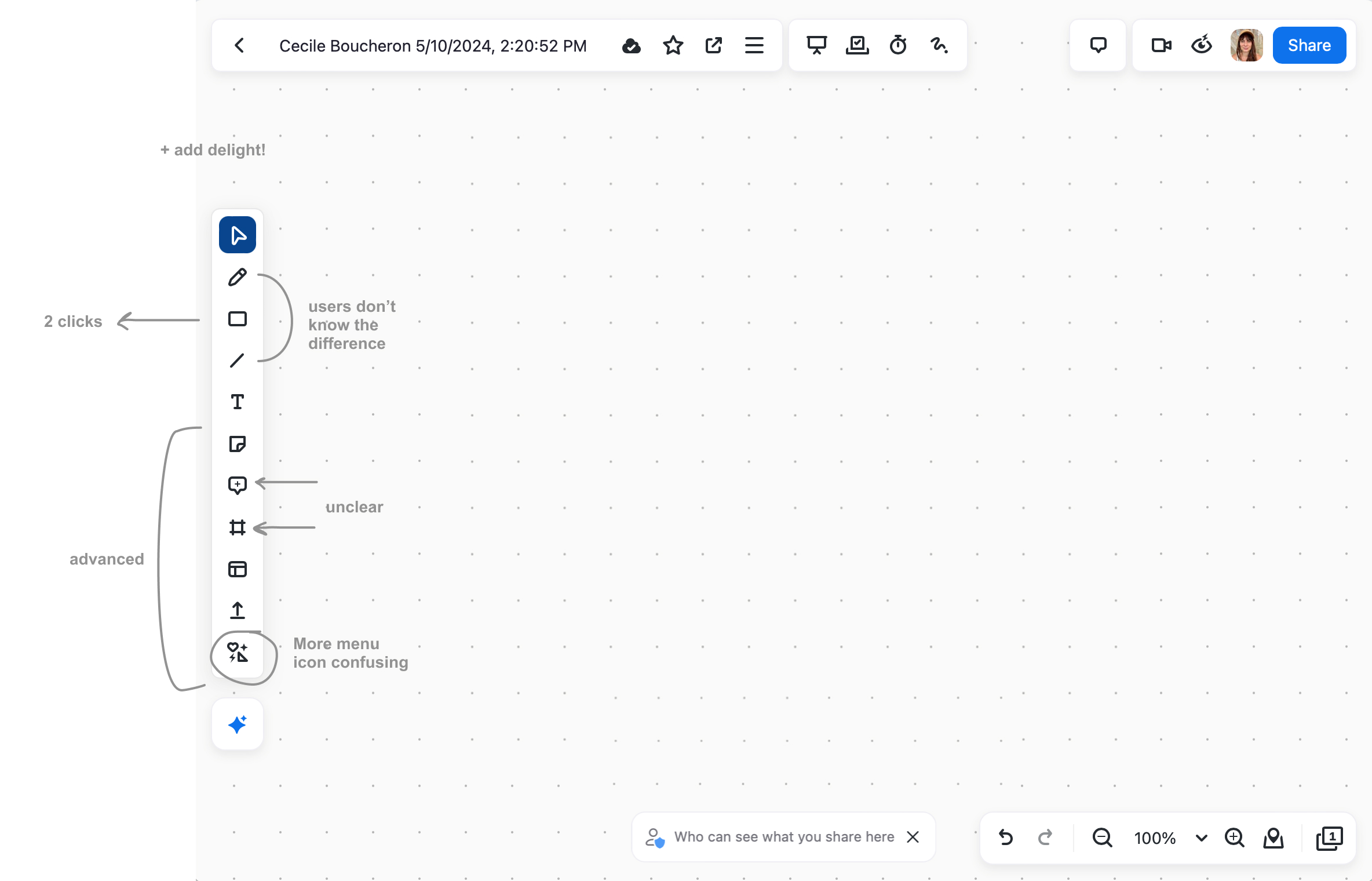1372x881 pixels.
Task: Select the Frame tool
Action: tap(237, 527)
